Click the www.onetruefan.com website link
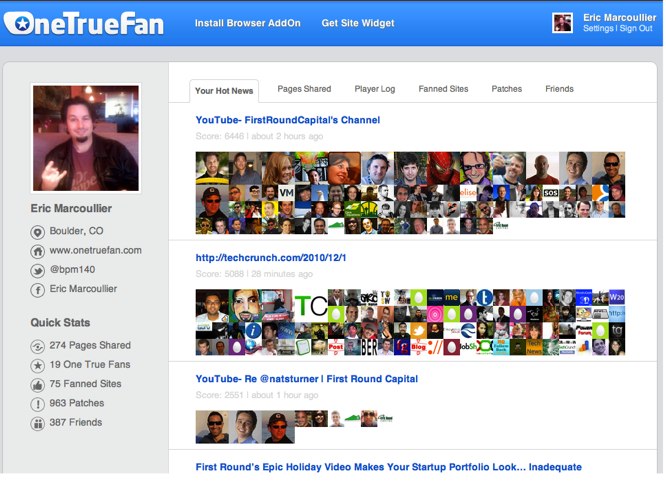This screenshot has height=485, width=666. 96,251
